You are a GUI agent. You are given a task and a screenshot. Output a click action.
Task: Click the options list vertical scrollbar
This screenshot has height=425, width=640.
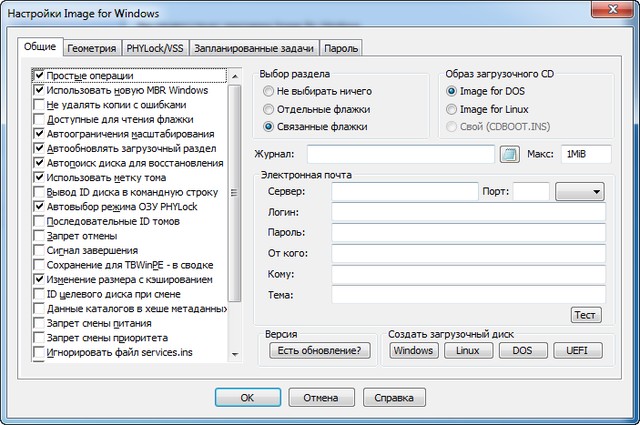point(235,200)
